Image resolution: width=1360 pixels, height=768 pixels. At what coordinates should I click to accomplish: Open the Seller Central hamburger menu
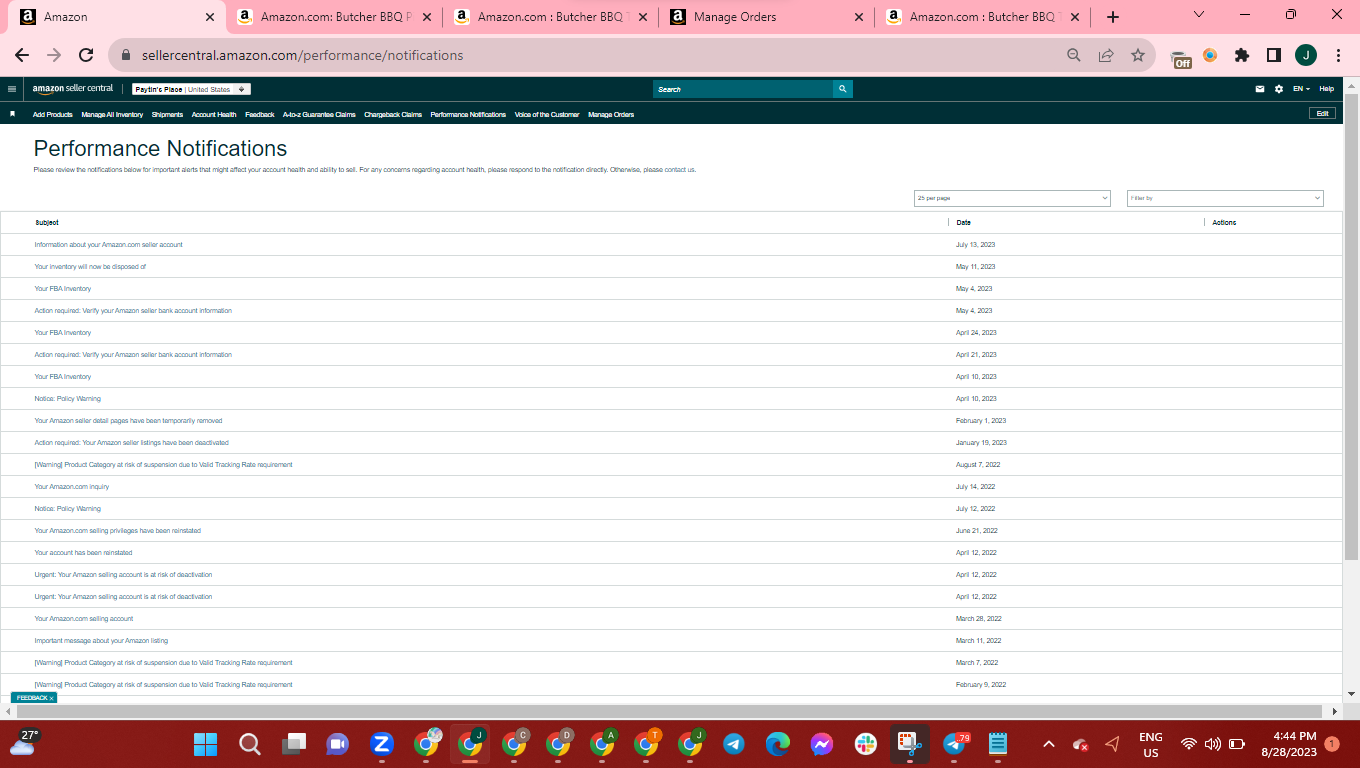[12, 89]
